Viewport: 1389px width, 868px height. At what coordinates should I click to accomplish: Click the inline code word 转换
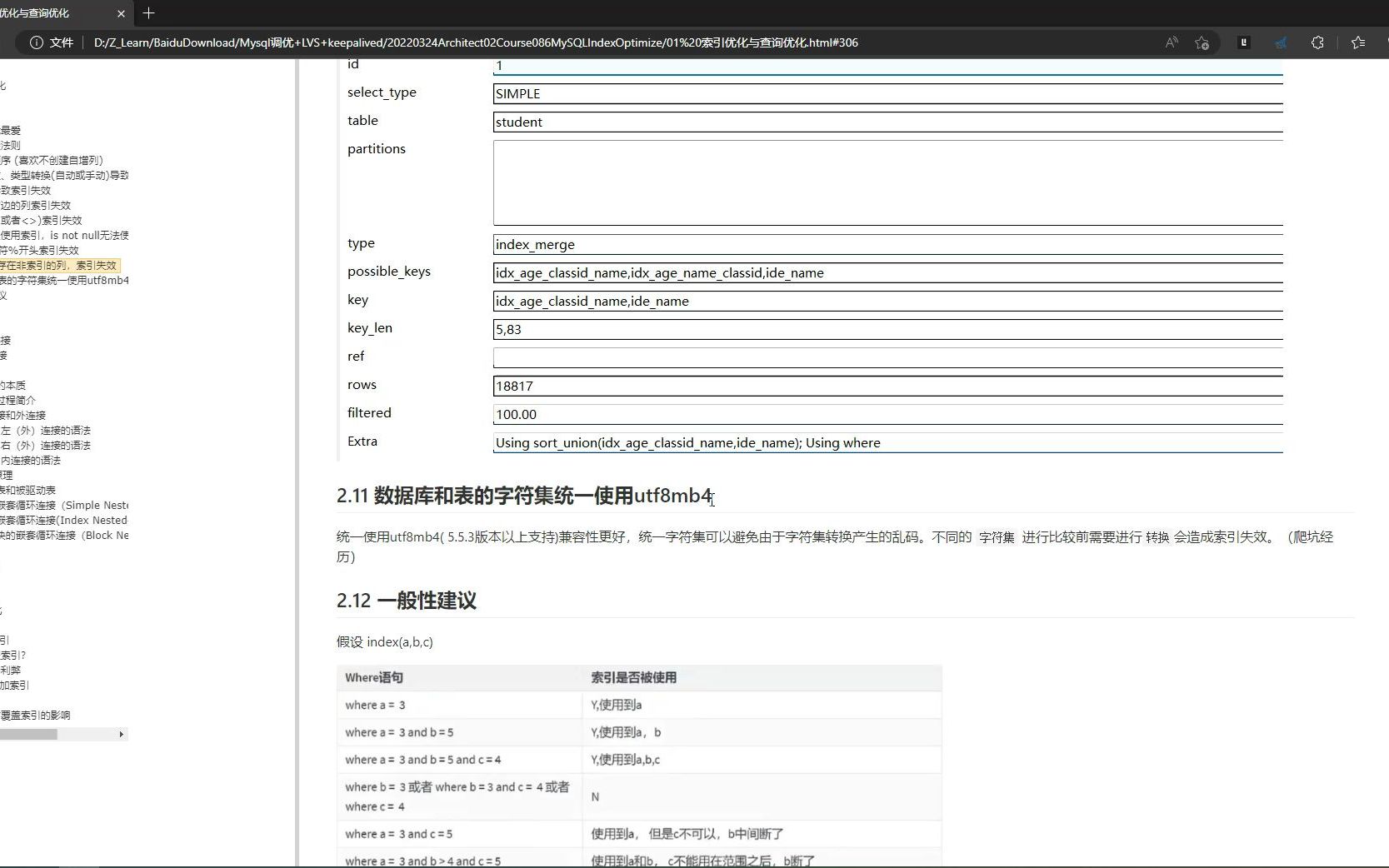[1157, 538]
